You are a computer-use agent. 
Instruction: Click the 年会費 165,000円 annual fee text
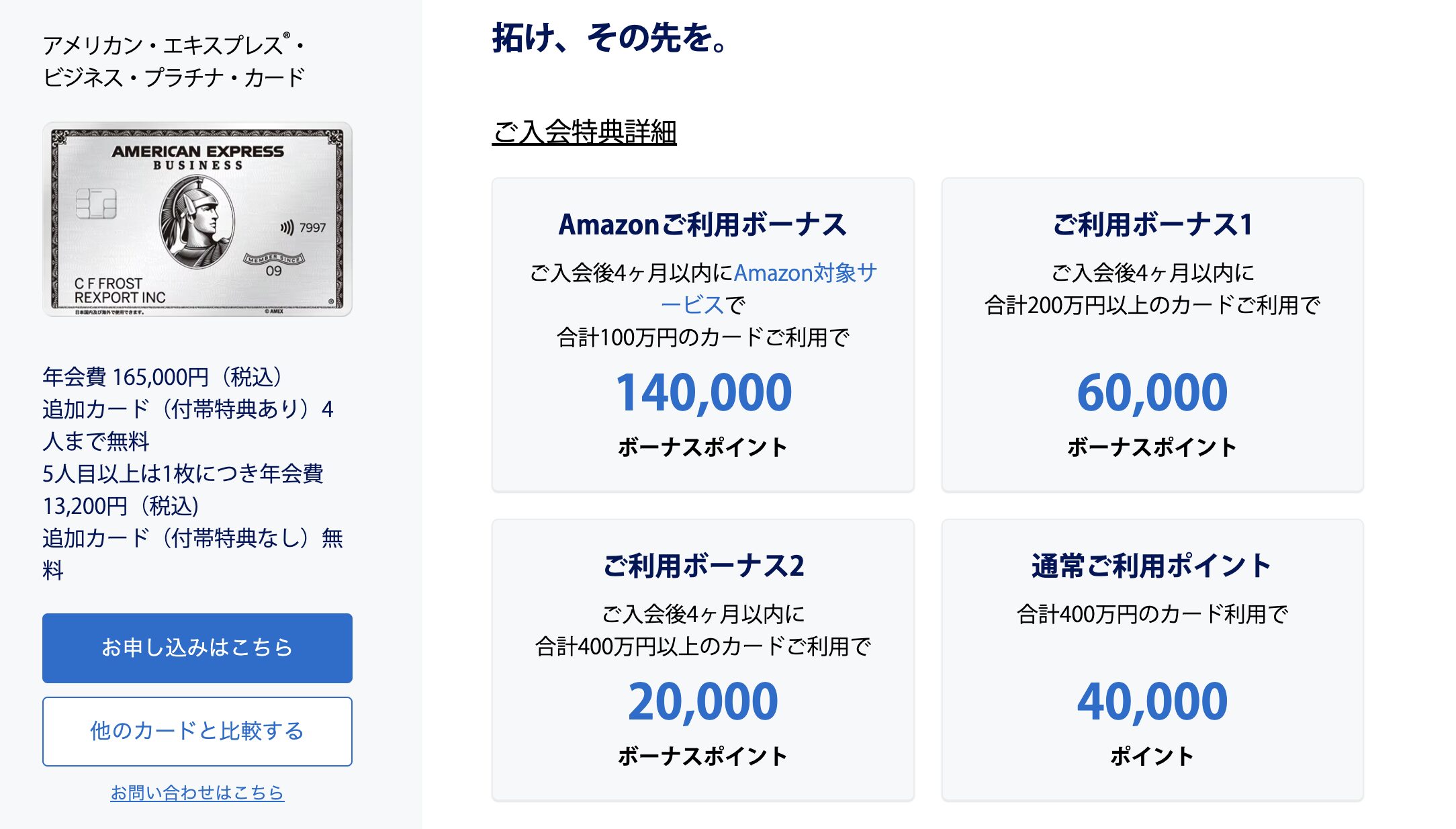(x=163, y=377)
